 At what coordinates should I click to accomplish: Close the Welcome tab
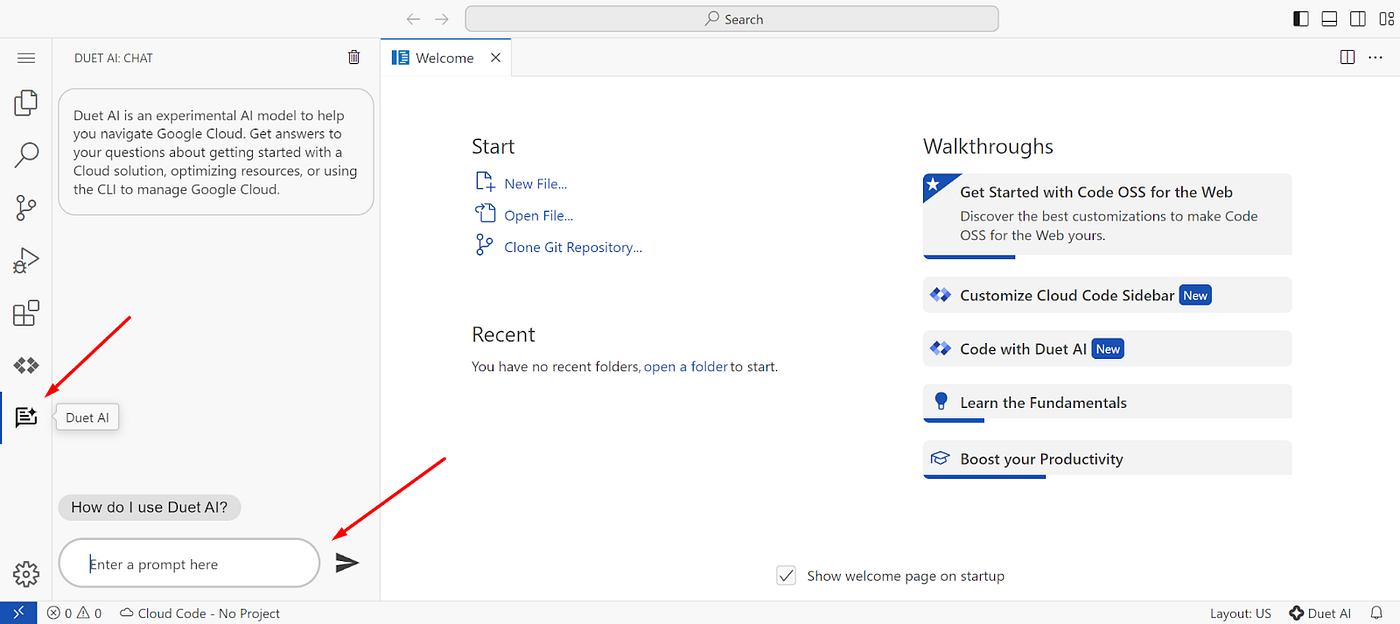click(x=495, y=58)
